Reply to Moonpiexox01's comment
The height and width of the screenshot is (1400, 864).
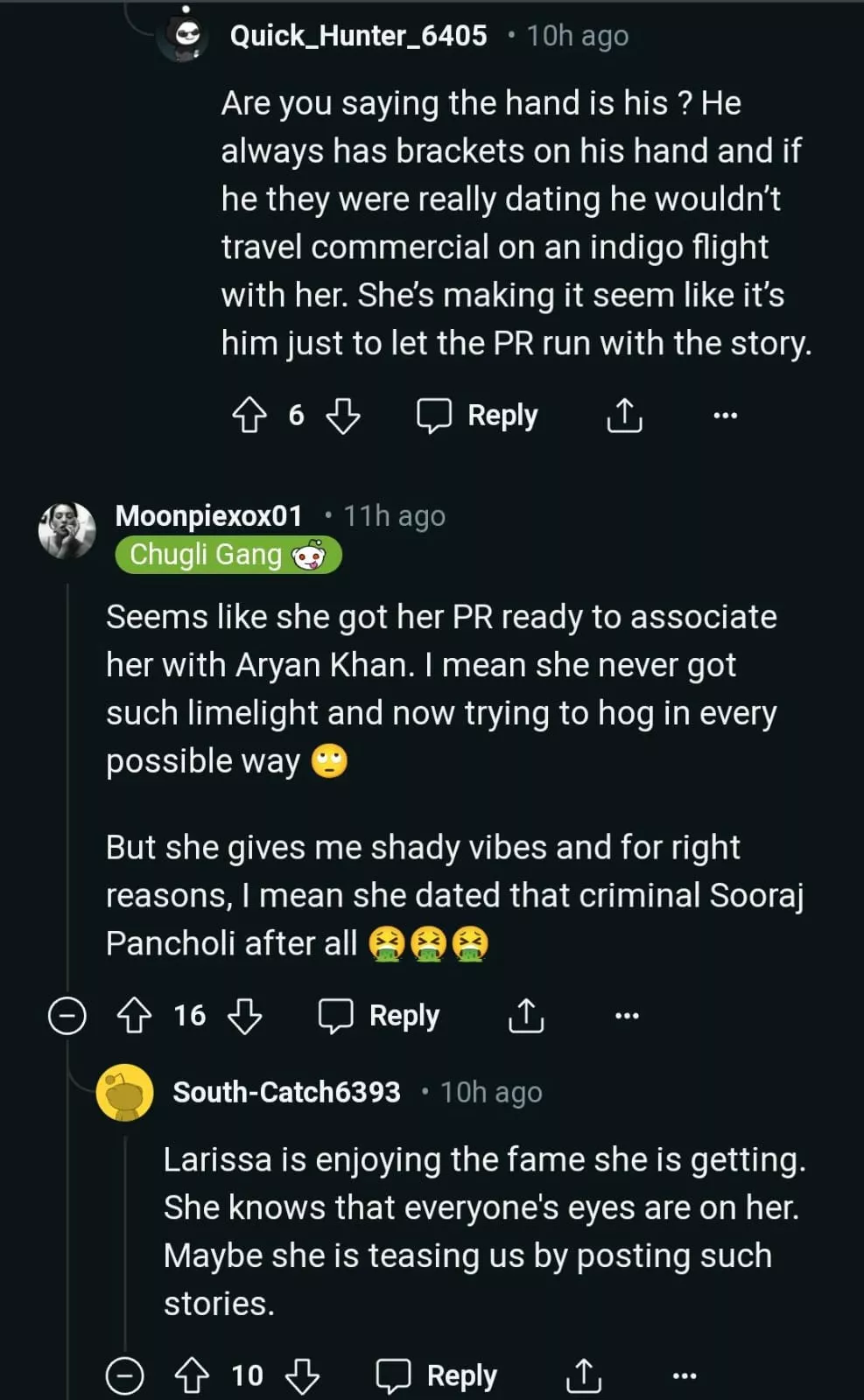click(379, 1015)
